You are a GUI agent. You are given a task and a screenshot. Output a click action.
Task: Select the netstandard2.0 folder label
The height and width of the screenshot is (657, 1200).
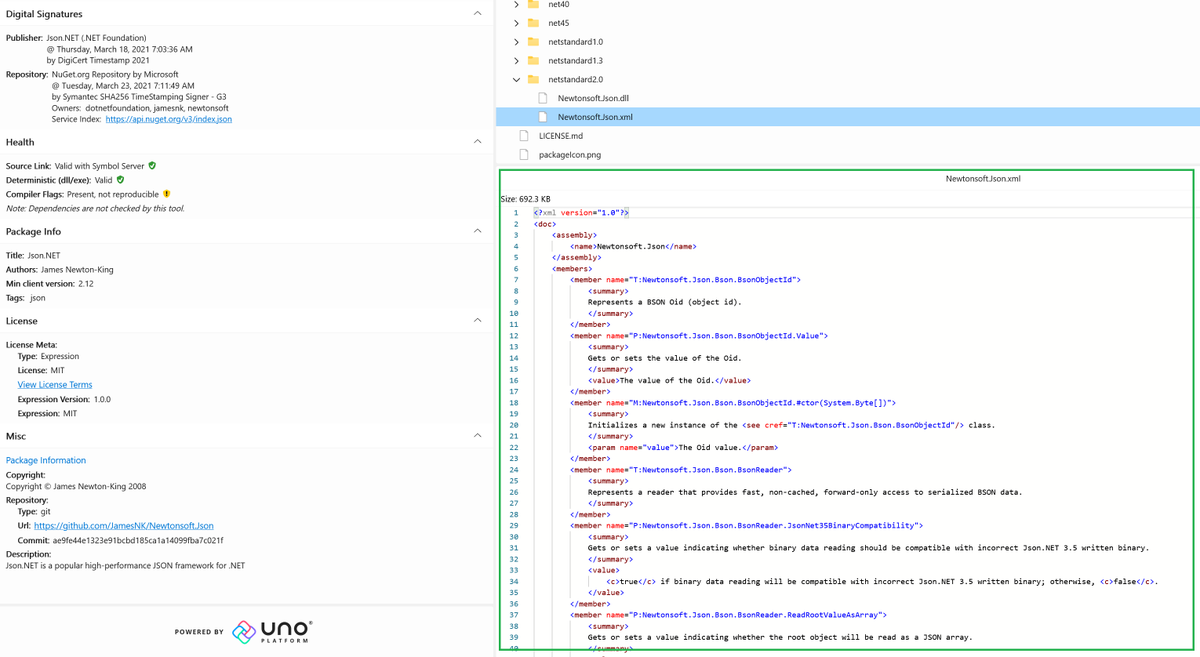(576, 80)
